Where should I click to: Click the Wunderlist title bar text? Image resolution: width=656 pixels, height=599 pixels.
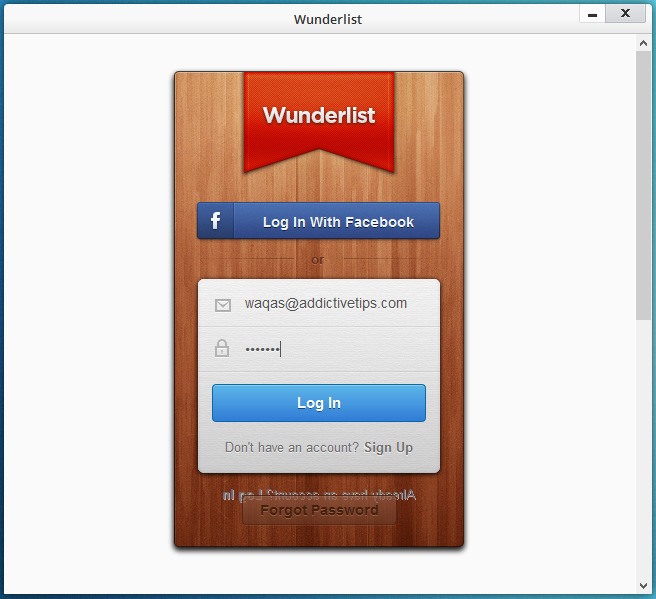point(328,20)
